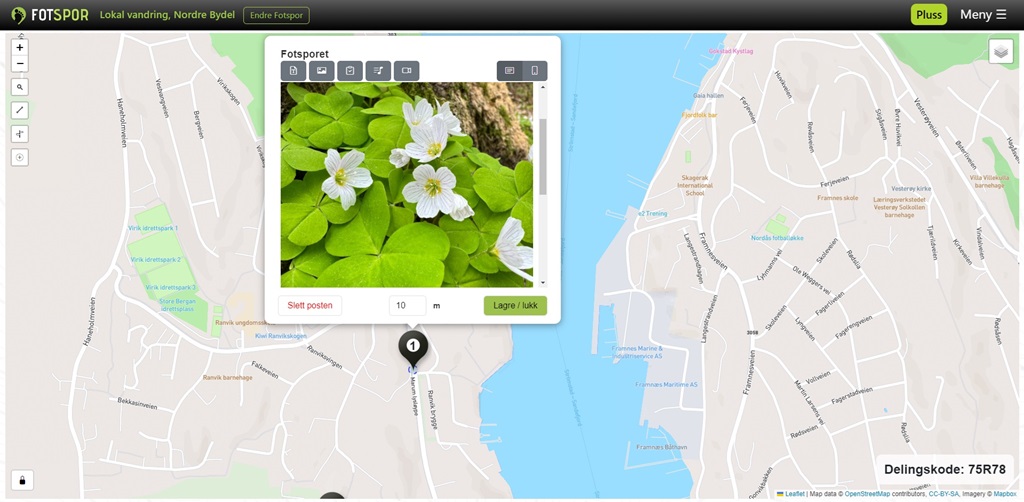Viewport: 1024px width, 502px height.
Task: Open the Meny hamburger menu
Action: coord(983,15)
